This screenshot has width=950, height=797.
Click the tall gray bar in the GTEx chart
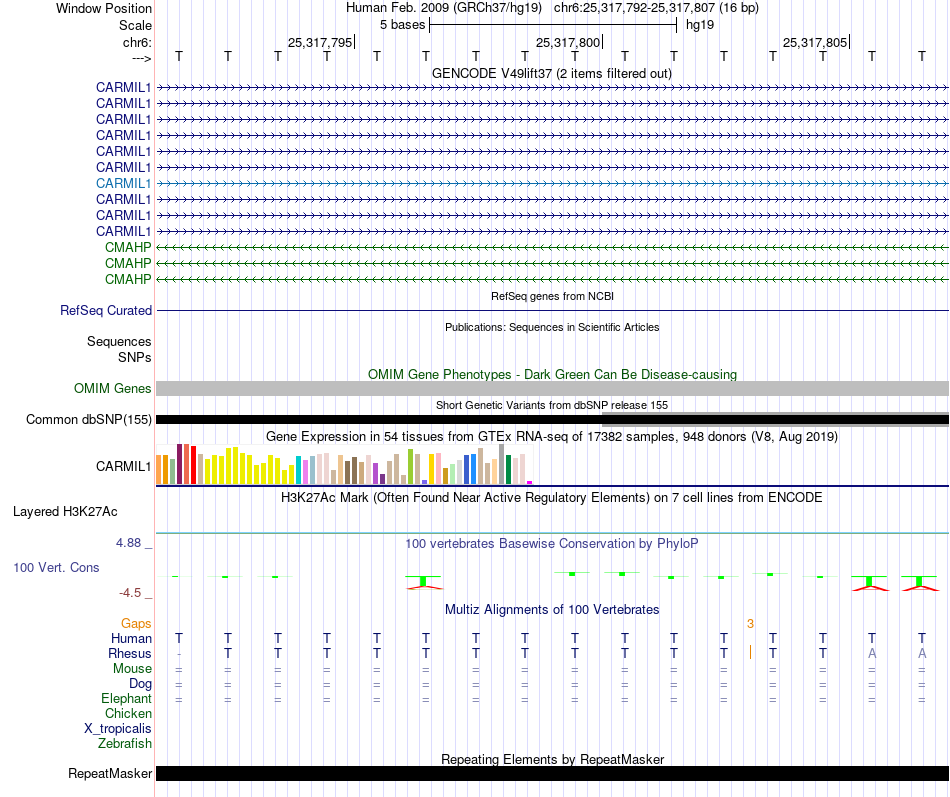point(502,464)
